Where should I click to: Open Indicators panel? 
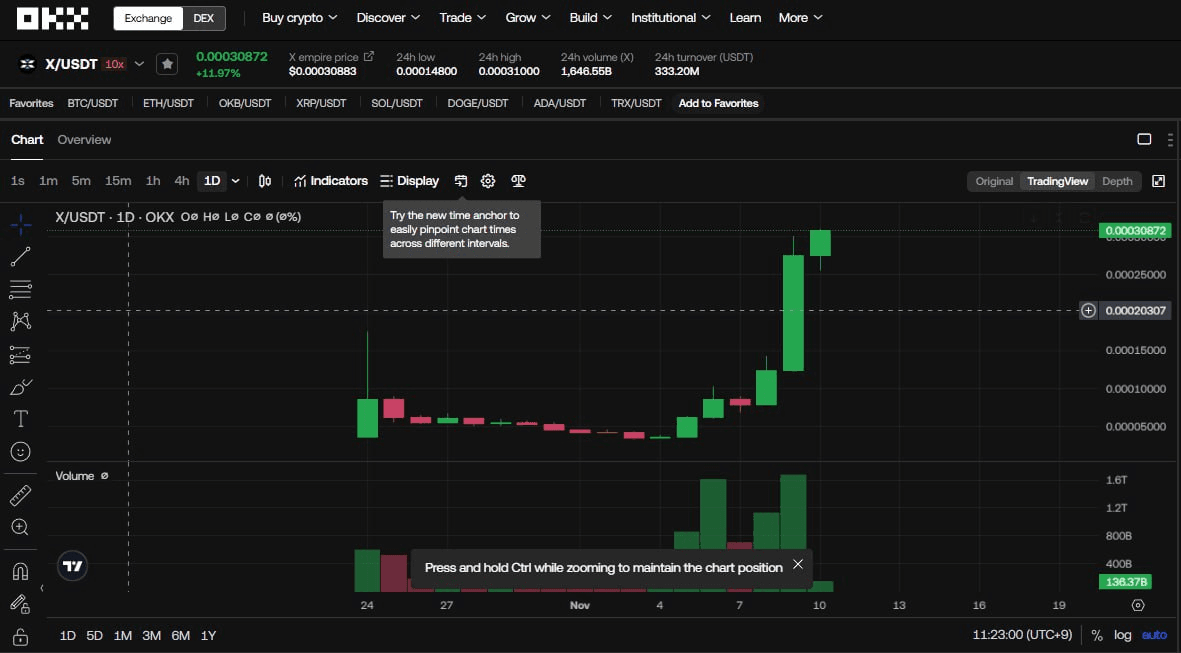[x=331, y=181]
